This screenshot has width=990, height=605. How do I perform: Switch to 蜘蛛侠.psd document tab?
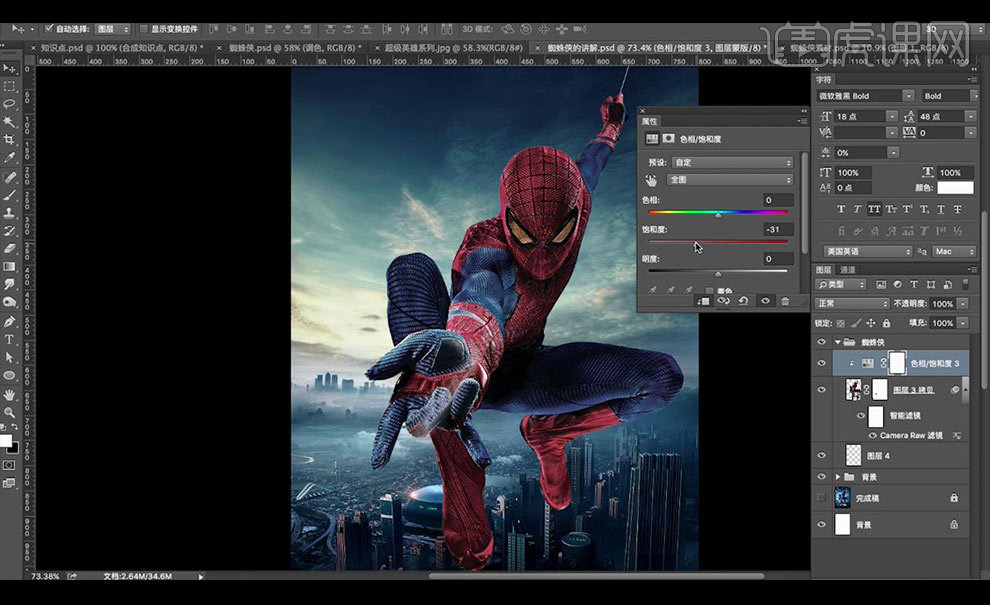(x=296, y=48)
